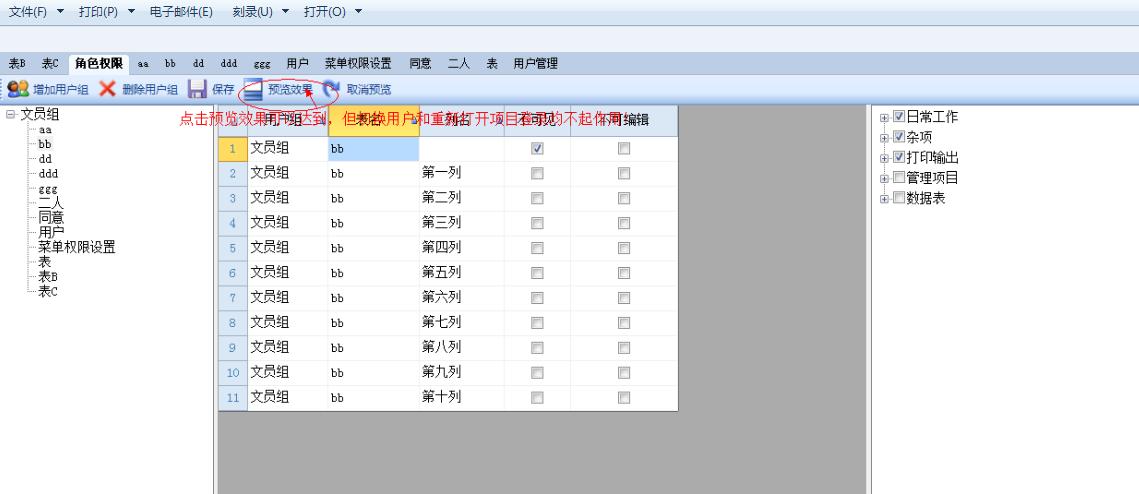Toggle the 日常工作 checkbox in right tree
This screenshot has height=494, width=1139.
point(898,118)
